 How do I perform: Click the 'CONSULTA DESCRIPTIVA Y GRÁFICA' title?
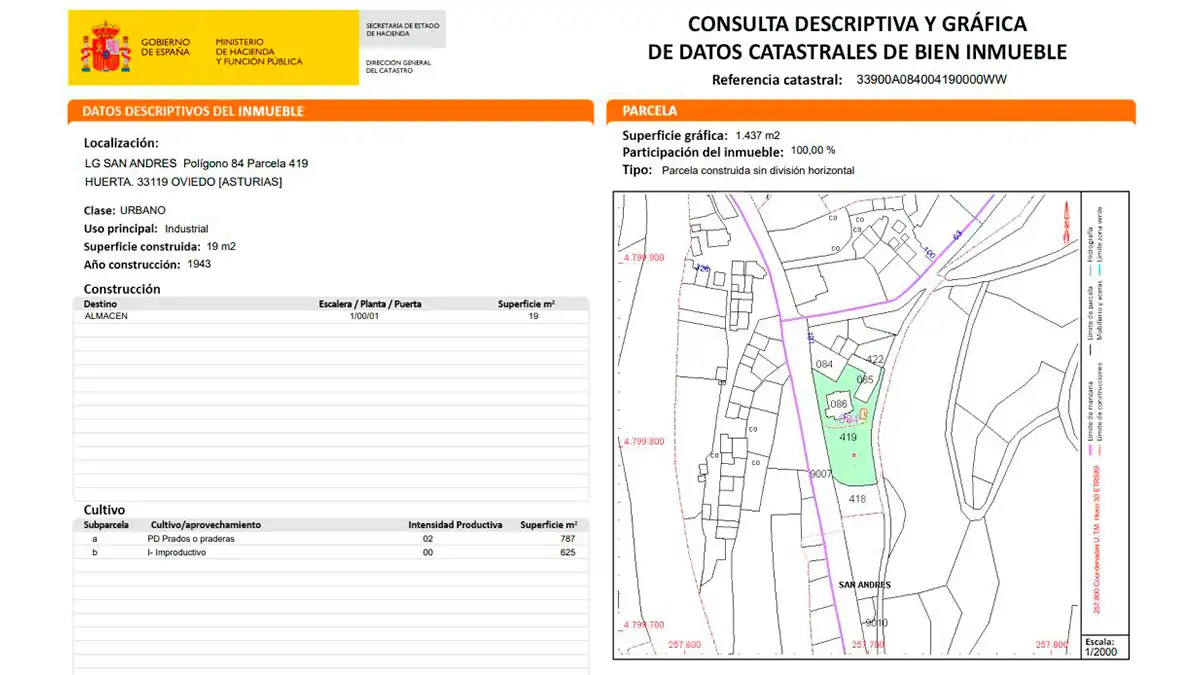[x=857, y=24]
